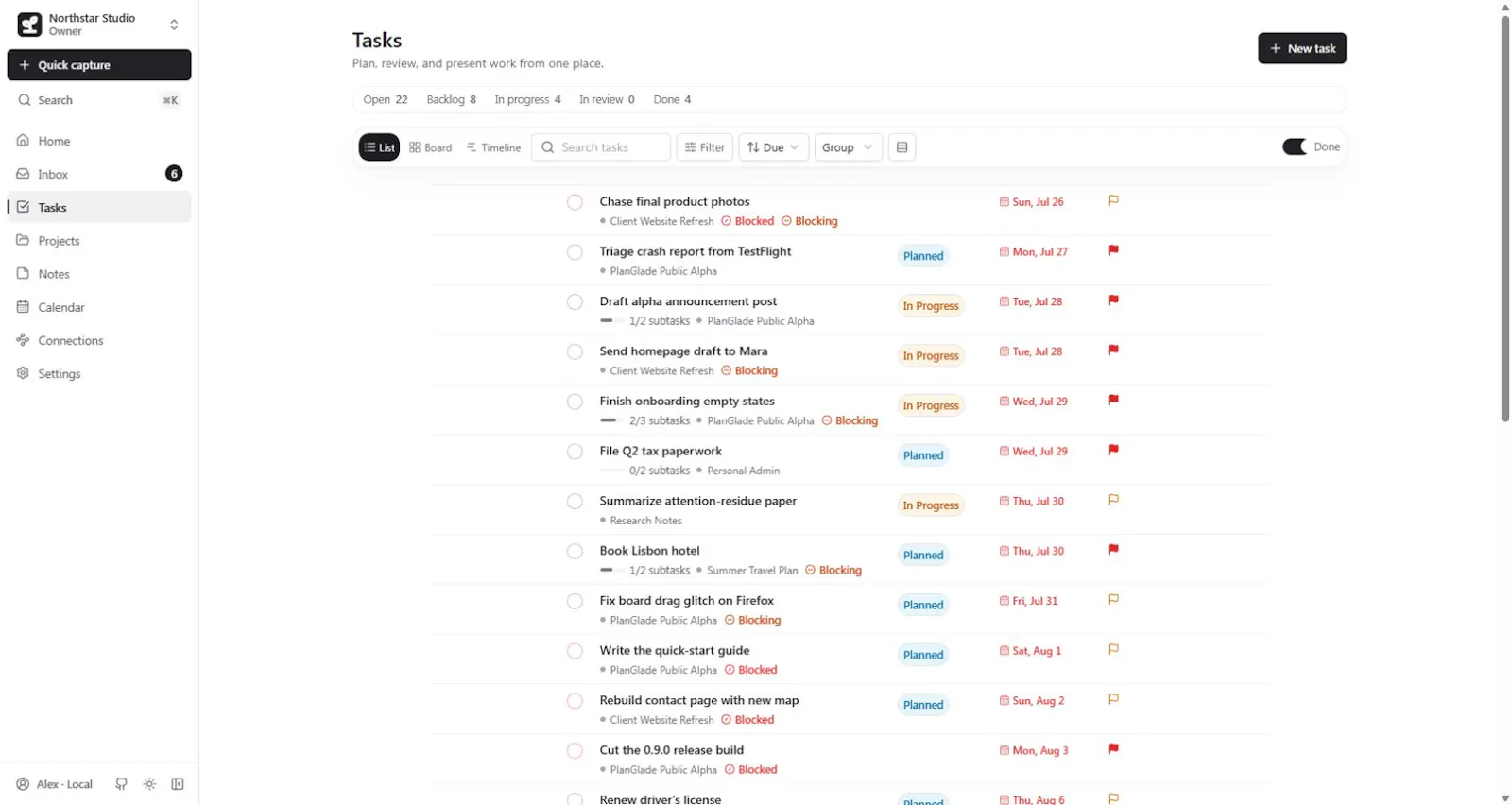
Task: Mark Finish onboarding empty states done
Action: (x=575, y=402)
